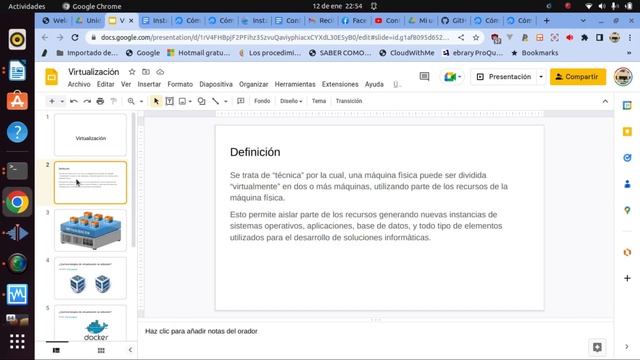Viewport: 640px width, 360px height.
Task: Click the Google Slides home logo
Action: pyautogui.click(x=51, y=77)
